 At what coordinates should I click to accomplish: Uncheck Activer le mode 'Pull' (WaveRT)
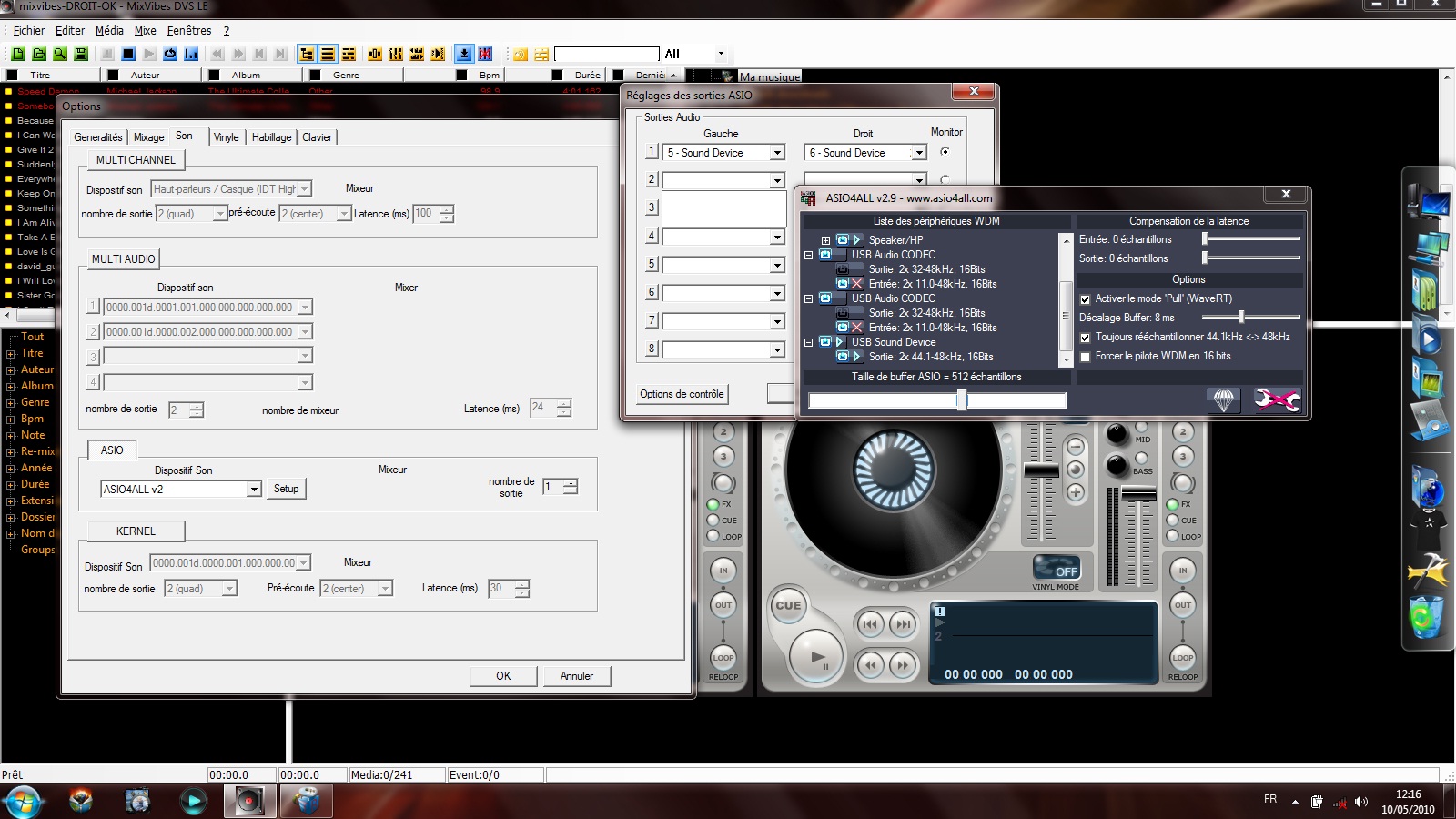[x=1085, y=299]
